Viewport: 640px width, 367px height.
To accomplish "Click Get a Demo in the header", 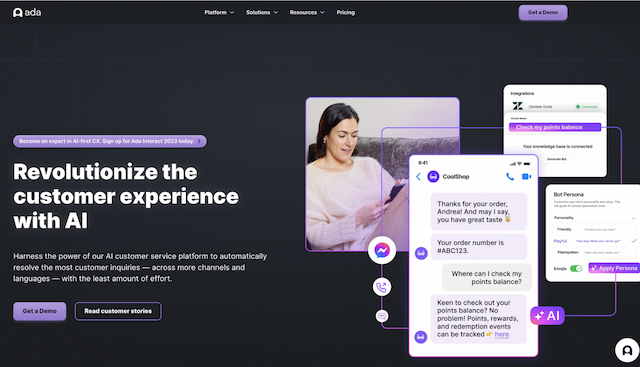I will (543, 13).
